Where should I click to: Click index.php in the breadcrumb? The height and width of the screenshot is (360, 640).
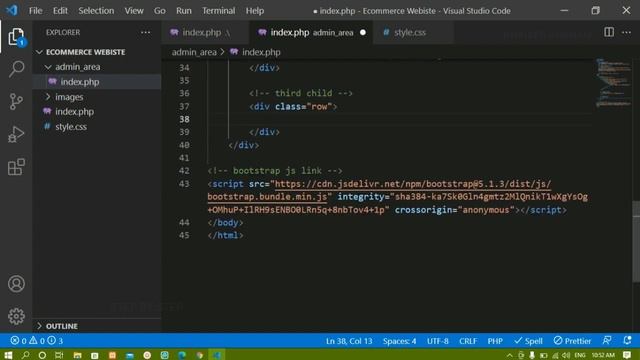click(x=261, y=52)
